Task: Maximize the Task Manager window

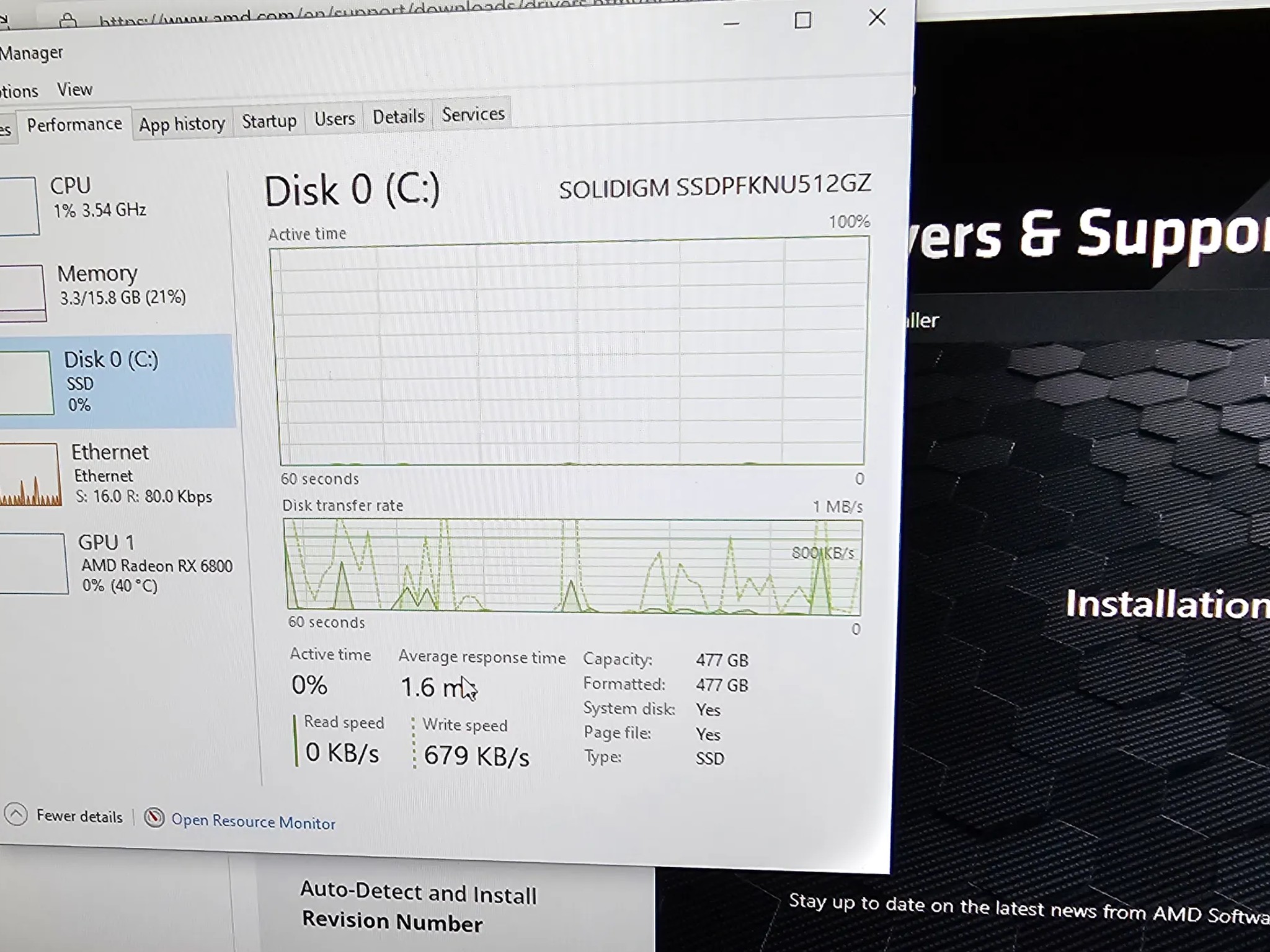Action: [x=802, y=20]
